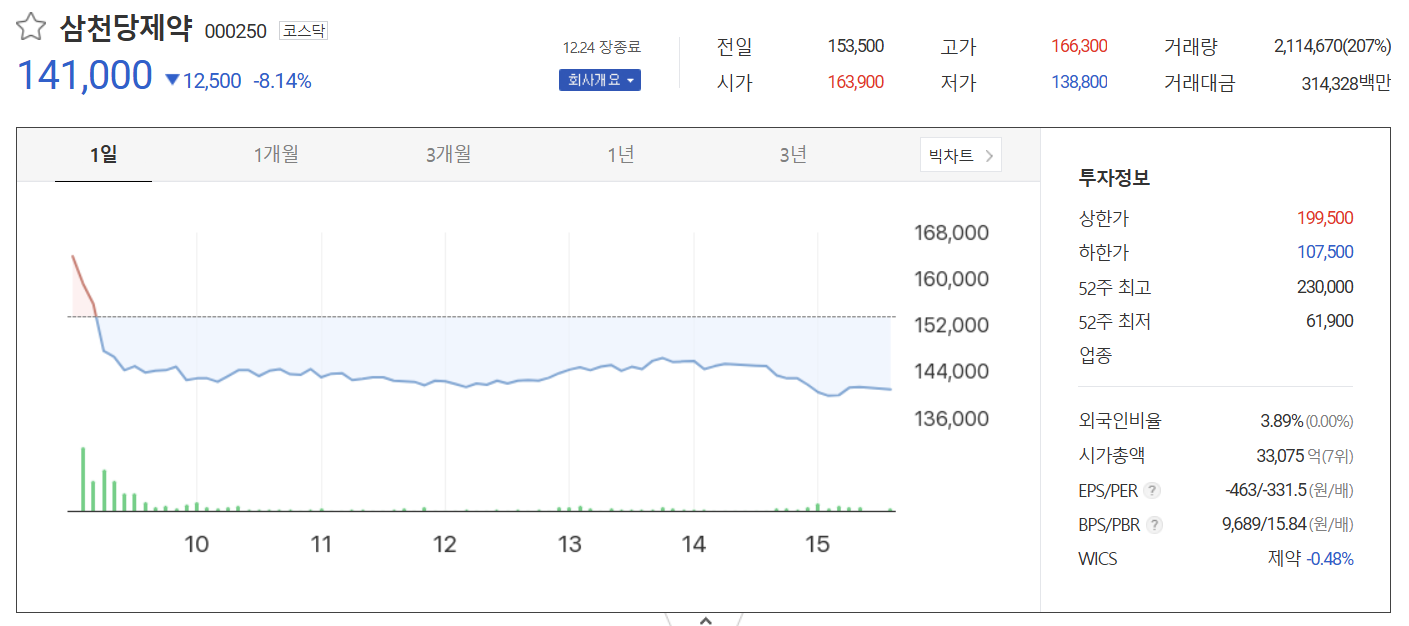Open the BPS/PBR help question mark
1409x626 pixels.
pyautogui.click(x=1155, y=524)
